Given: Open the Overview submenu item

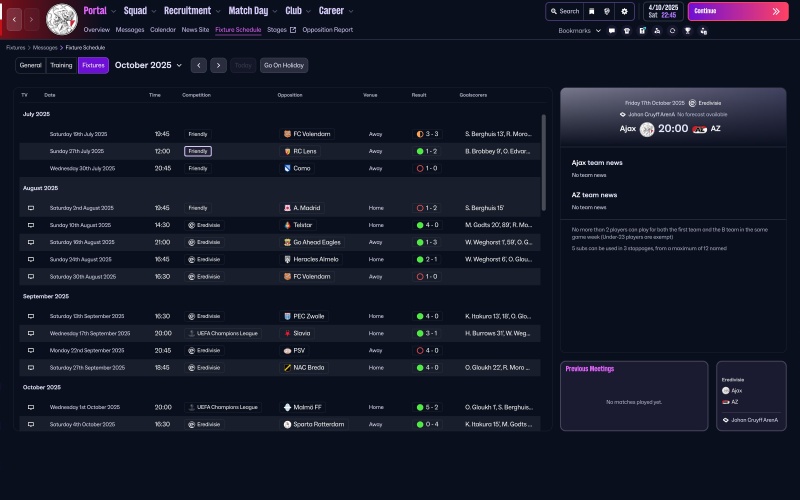Looking at the screenshot, I should pos(96,30).
